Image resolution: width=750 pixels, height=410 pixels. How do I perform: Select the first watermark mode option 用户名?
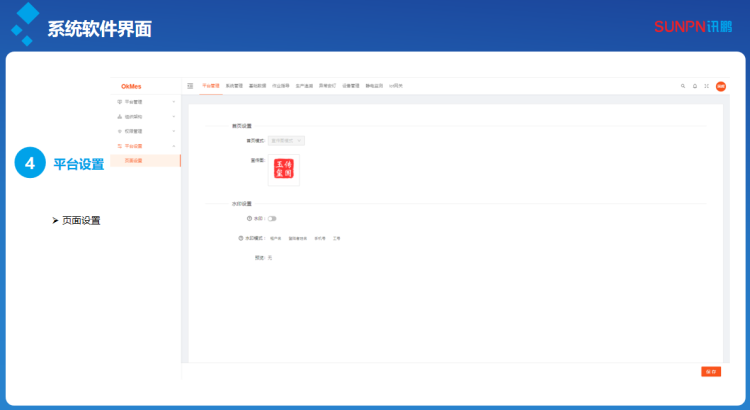point(275,238)
